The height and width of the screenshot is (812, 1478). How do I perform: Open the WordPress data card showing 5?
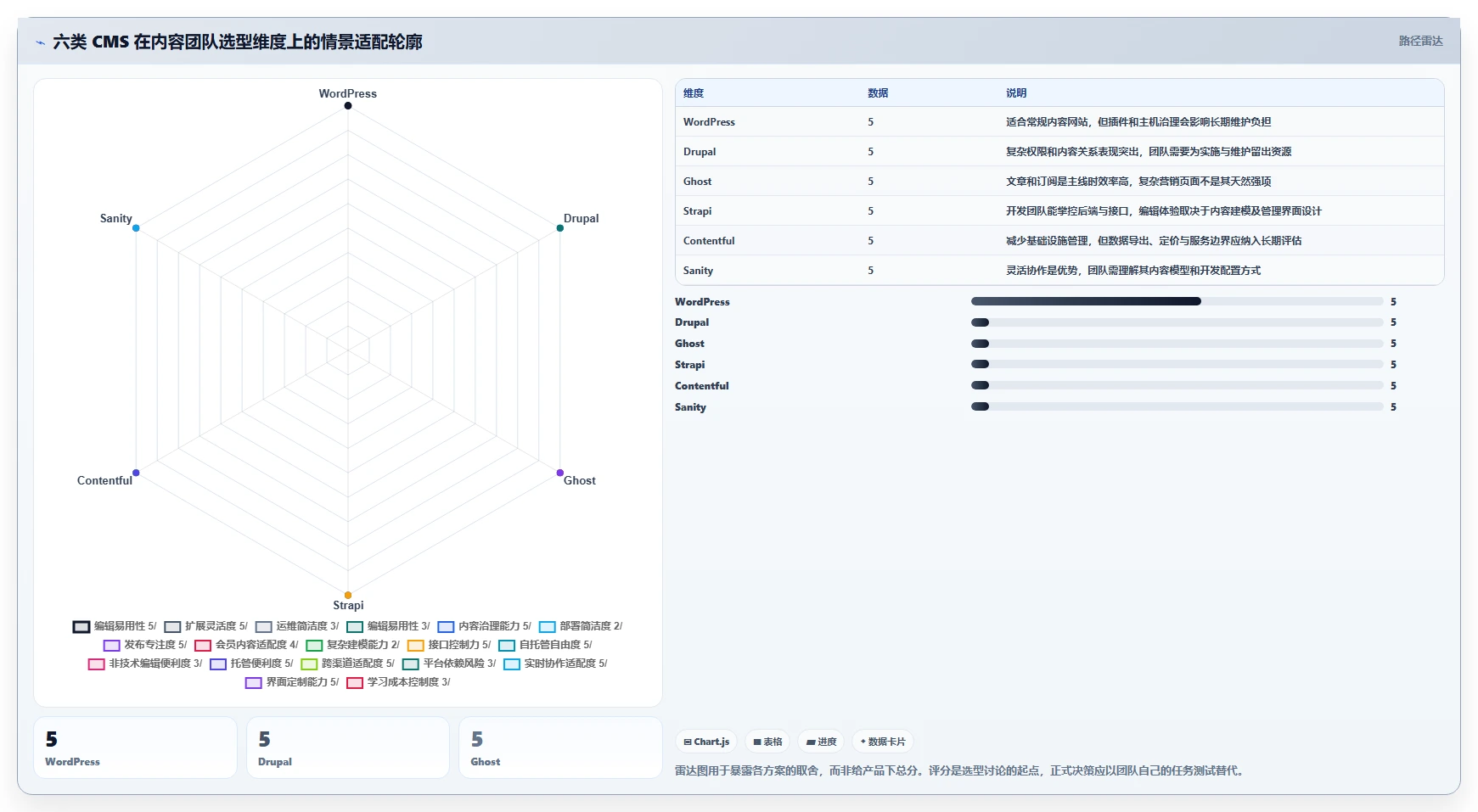point(135,748)
